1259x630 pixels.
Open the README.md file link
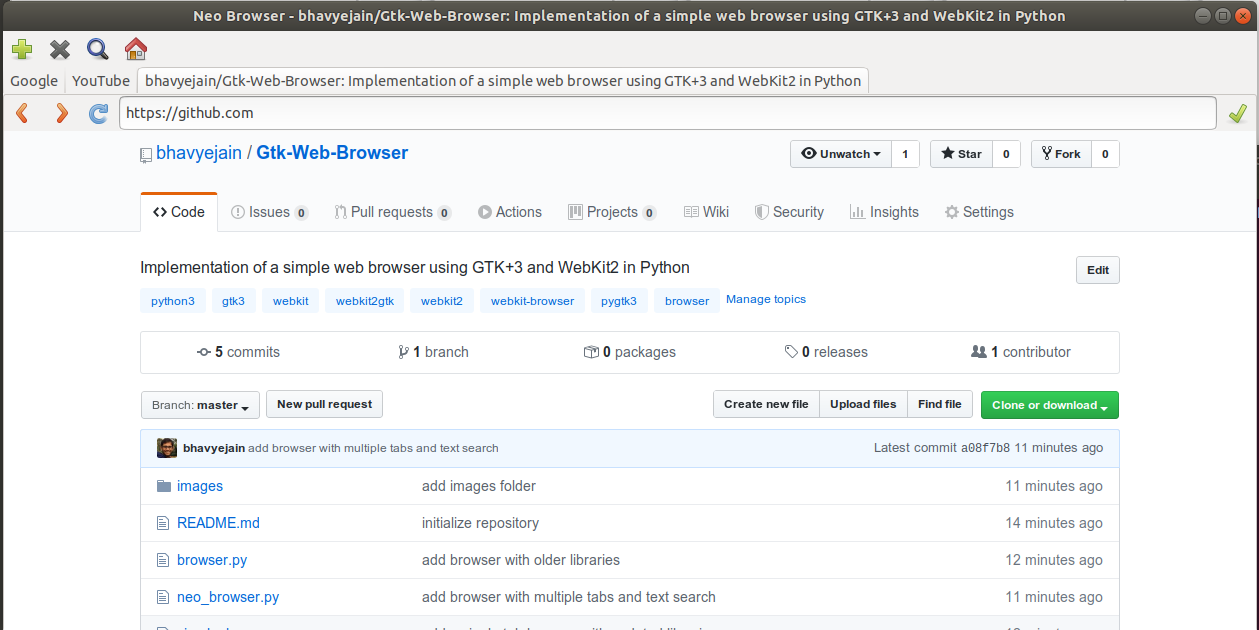[218, 523]
